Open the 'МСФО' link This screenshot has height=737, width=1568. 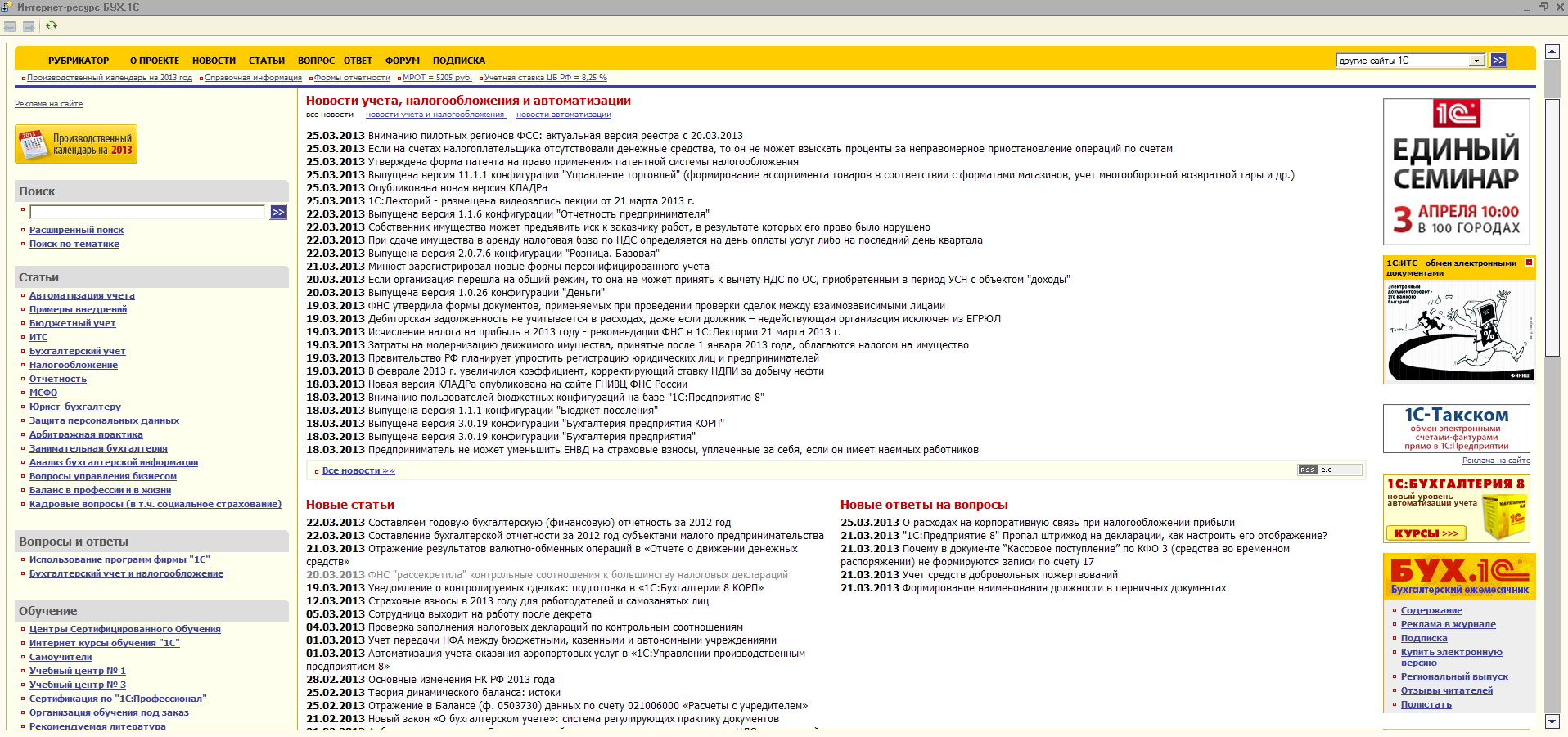pos(43,393)
